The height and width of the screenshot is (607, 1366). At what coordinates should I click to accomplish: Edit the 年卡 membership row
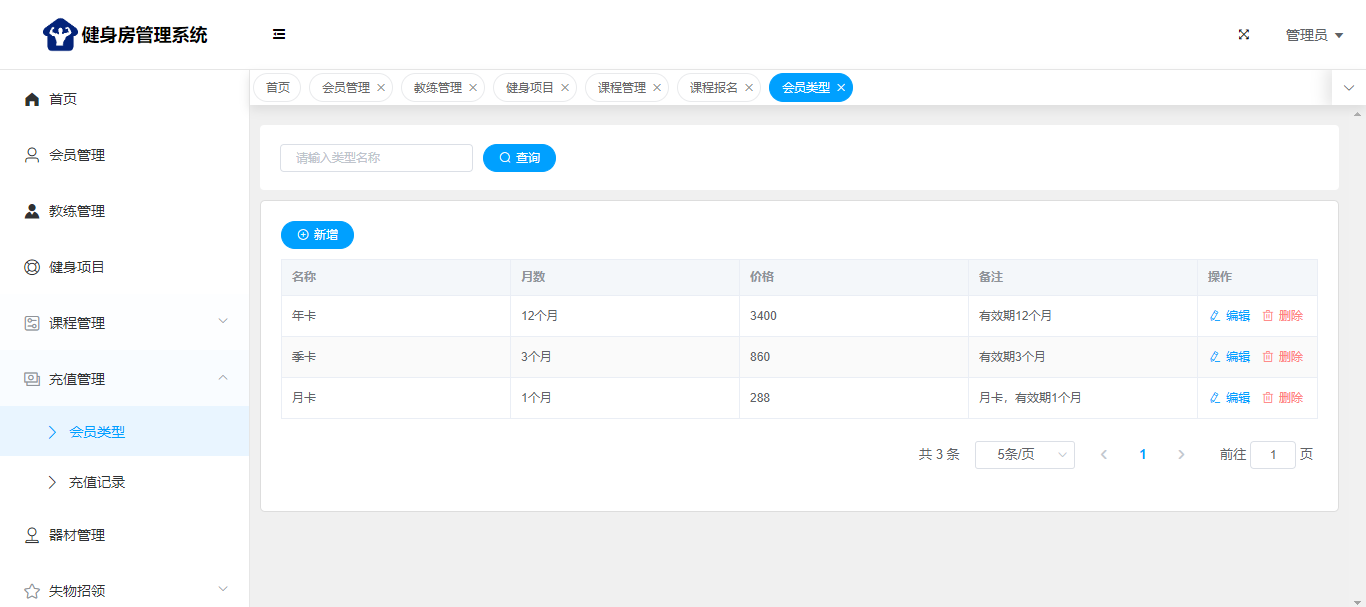point(1230,316)
